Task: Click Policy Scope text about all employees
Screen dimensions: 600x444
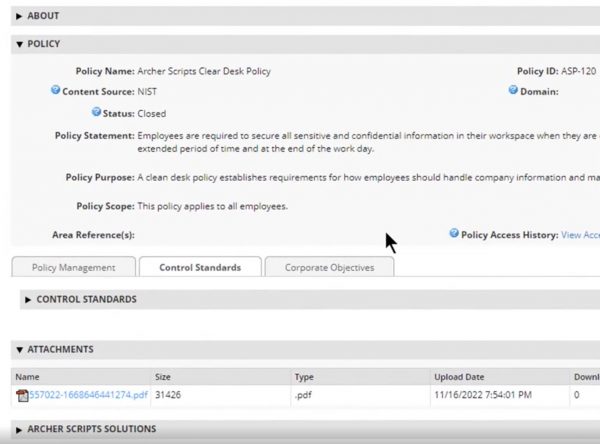Action: click(x=212, y=206)
